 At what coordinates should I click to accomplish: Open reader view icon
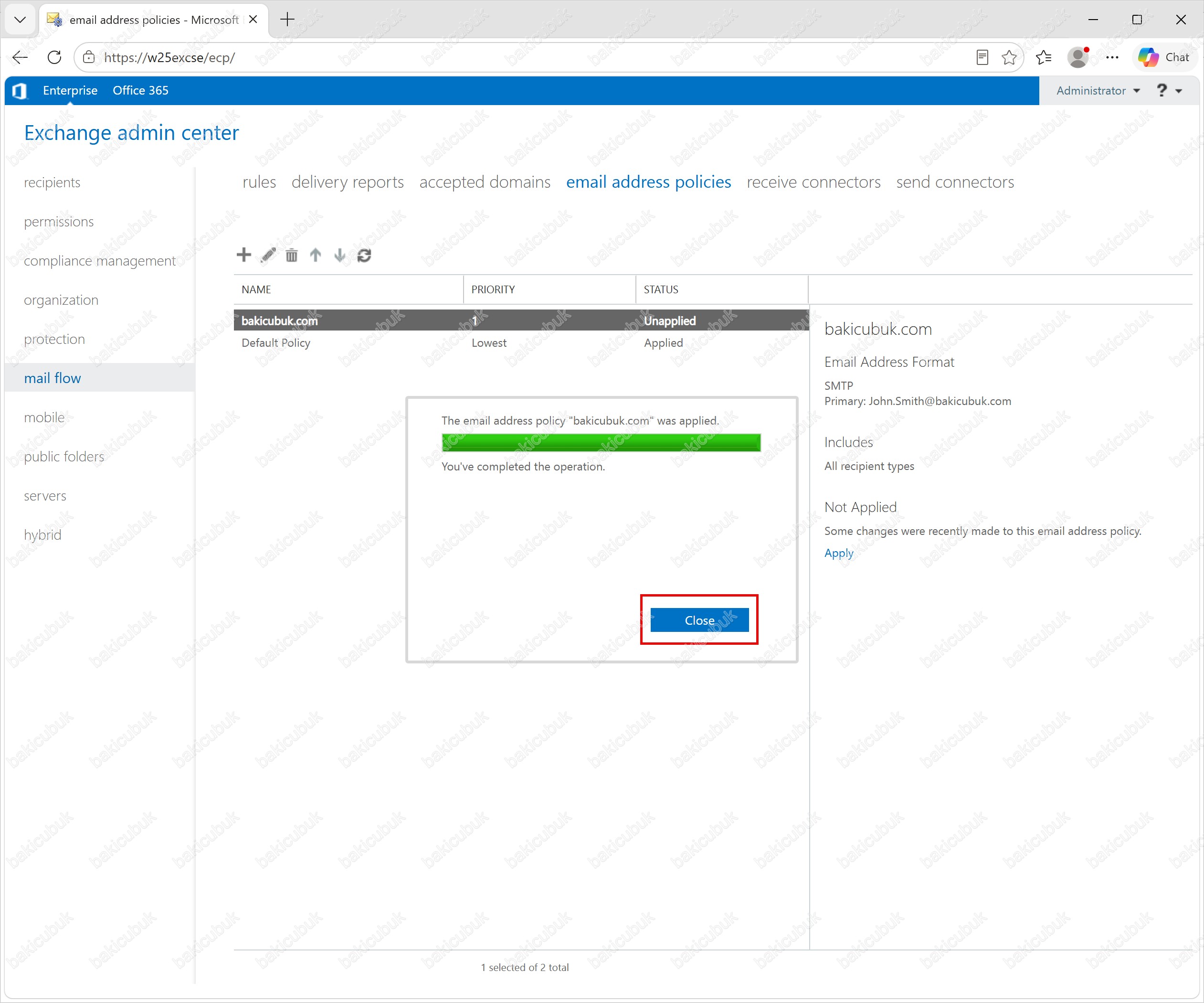pos(982,57)
